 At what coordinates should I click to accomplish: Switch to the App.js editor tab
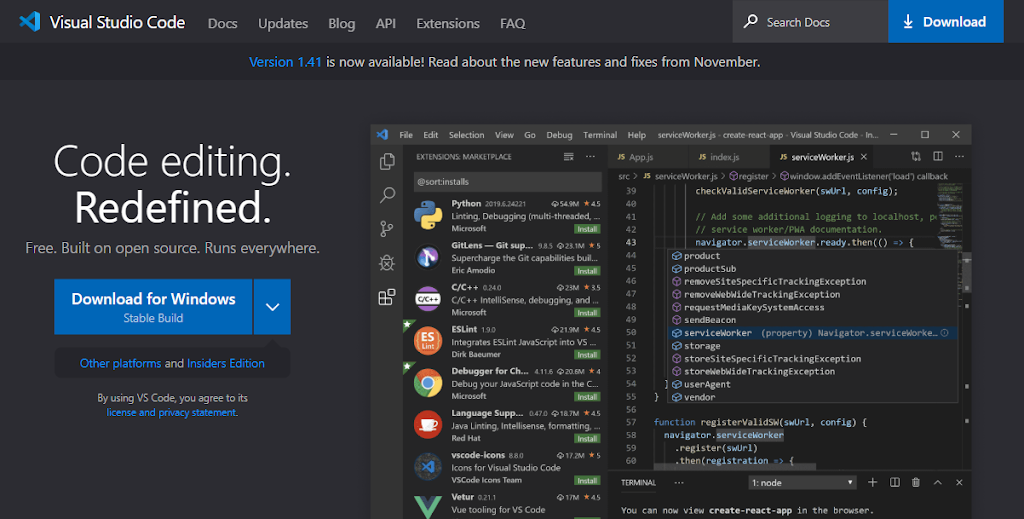click(x=647, y=157)
